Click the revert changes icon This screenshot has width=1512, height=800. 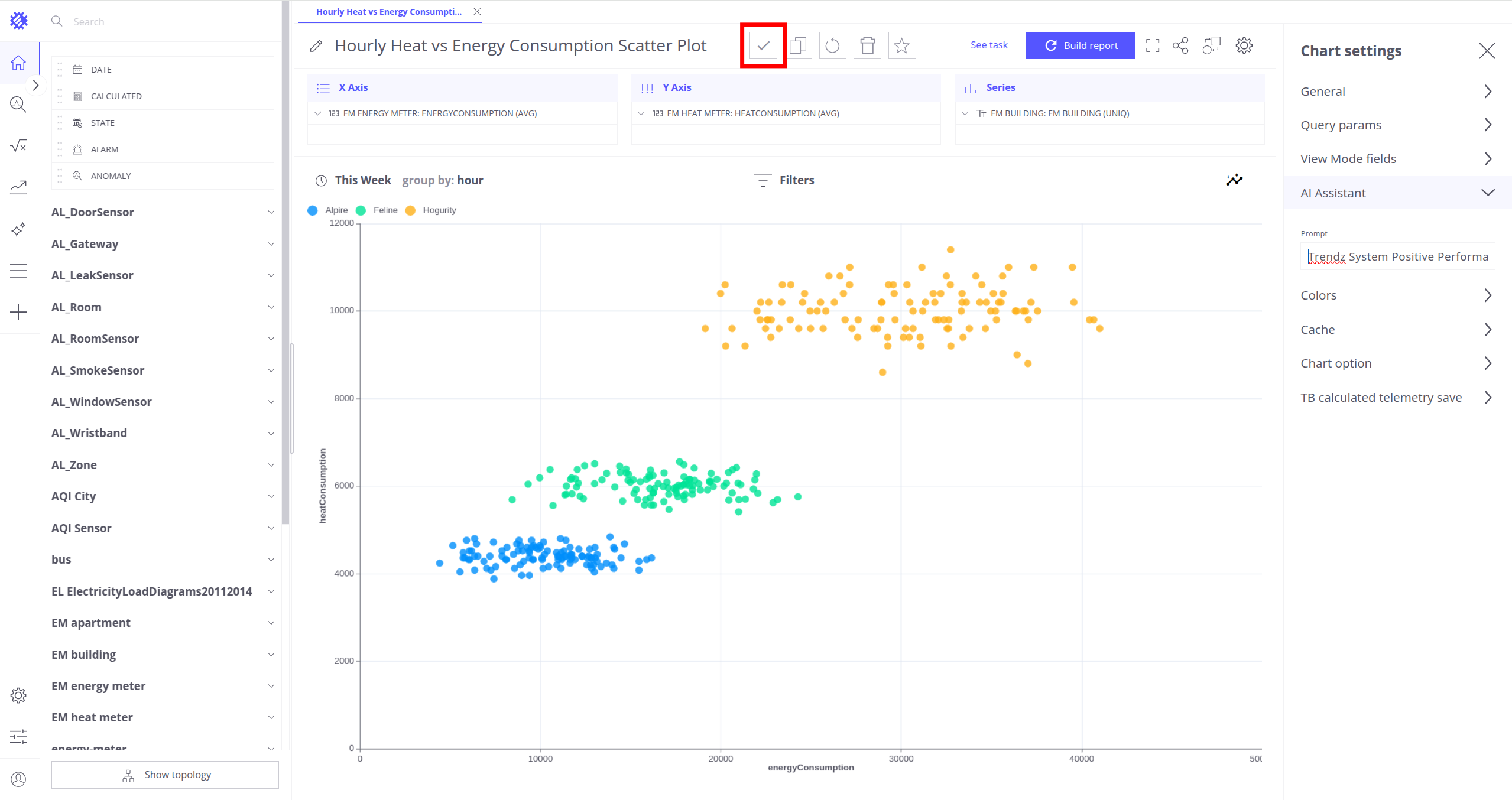click(832, 45)
